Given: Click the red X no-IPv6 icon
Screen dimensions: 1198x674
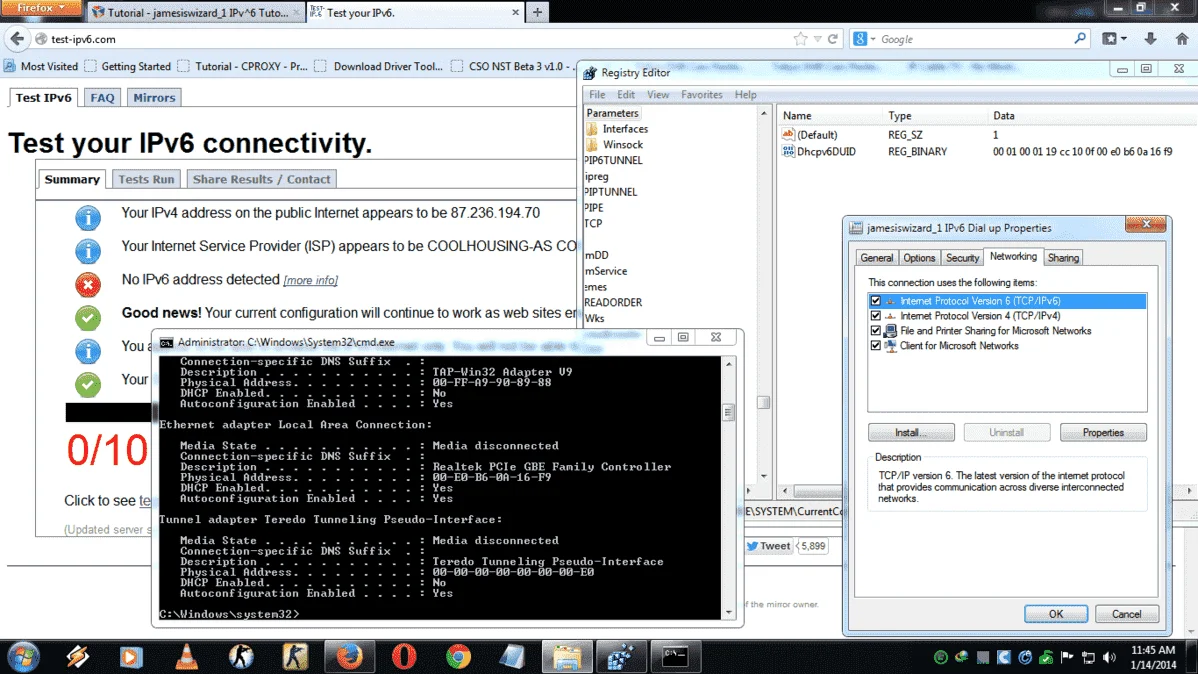Looking at the screenshot, I should (x=88, y=284).
